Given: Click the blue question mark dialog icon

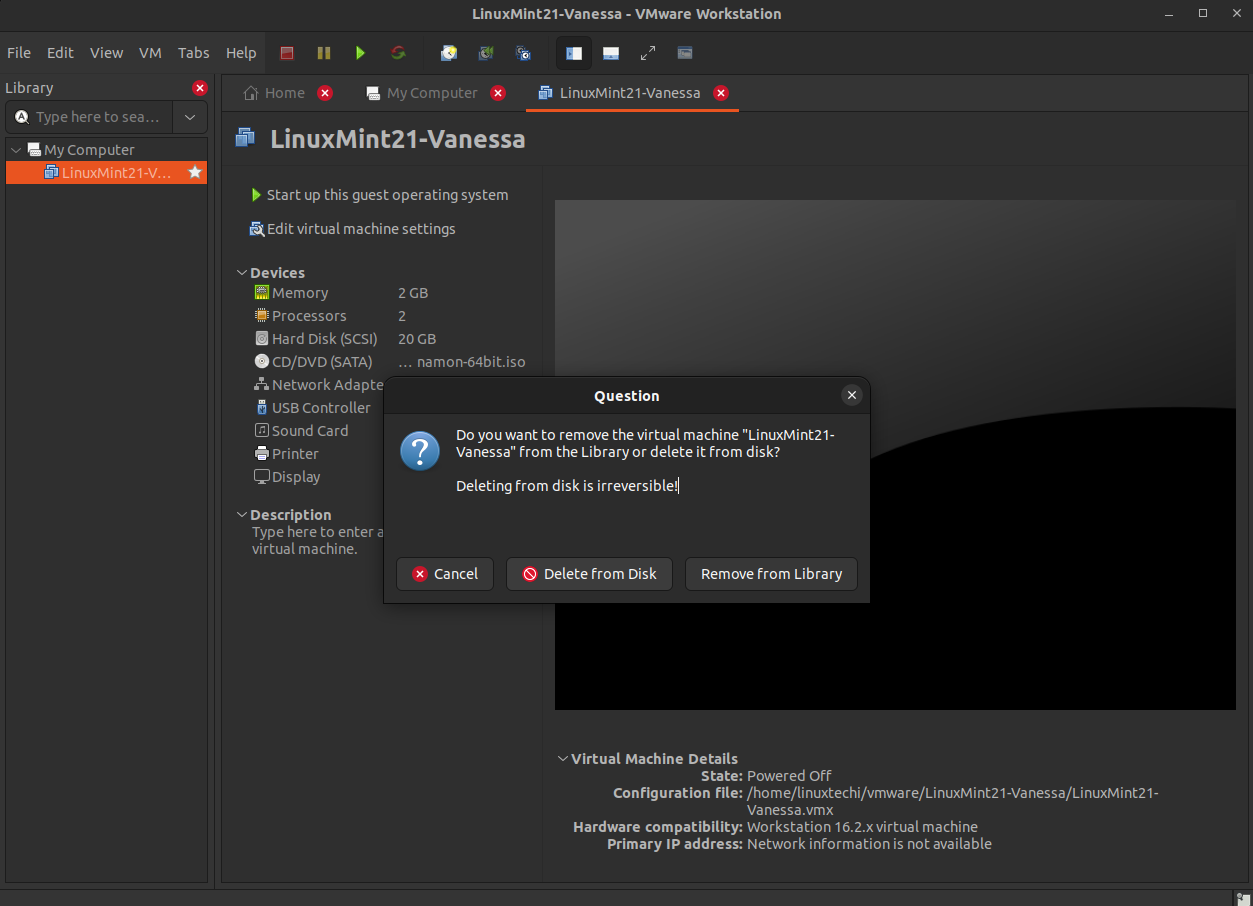Looking at the screenshot, I should 420,451.
